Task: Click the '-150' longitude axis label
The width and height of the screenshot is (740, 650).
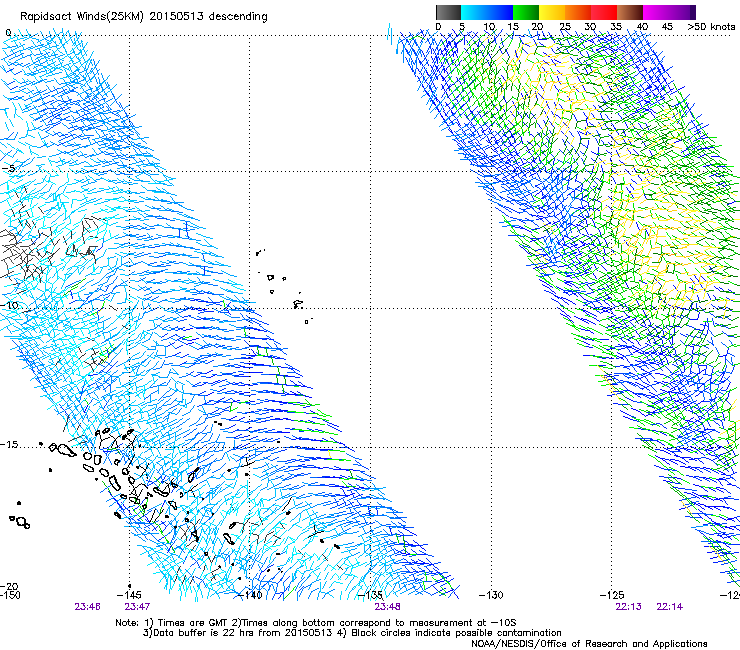Action: tap(10, 595)
